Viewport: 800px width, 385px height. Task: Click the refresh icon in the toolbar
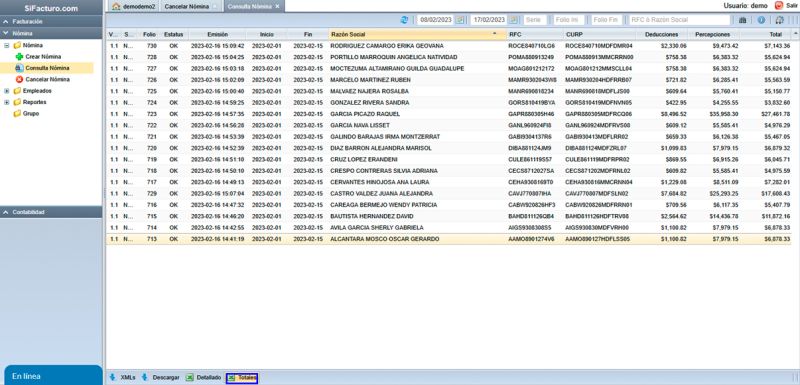point(405,20)
